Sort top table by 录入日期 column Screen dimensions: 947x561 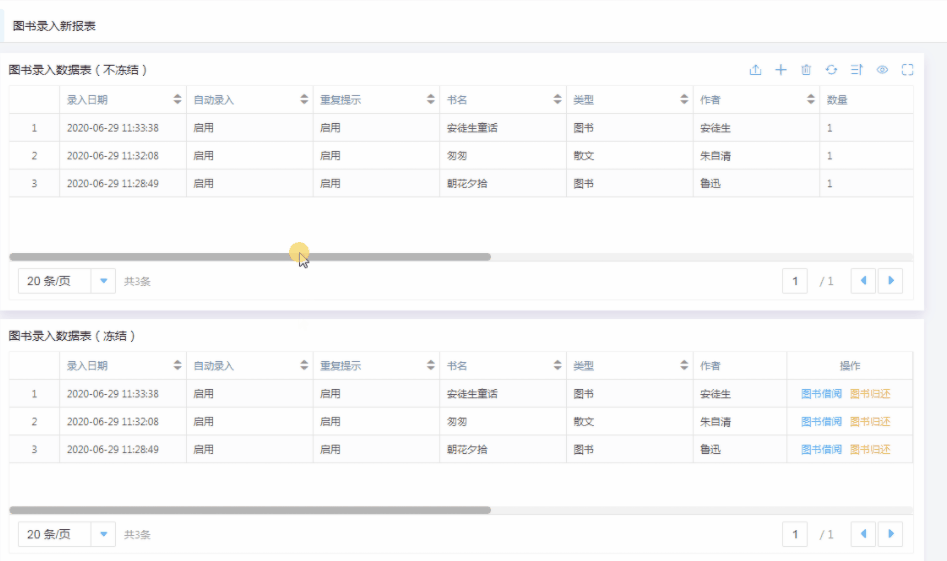[178, 100]
